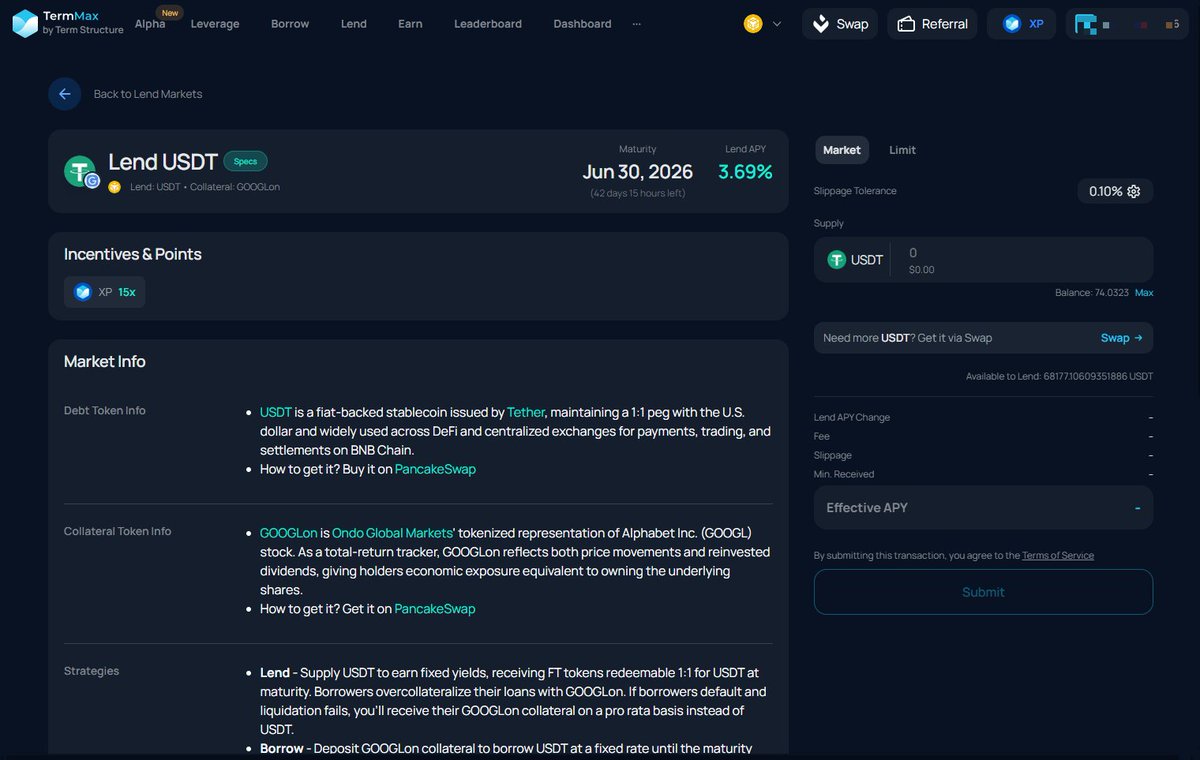
Task: Click the Effective APY row
Action: 983,508
